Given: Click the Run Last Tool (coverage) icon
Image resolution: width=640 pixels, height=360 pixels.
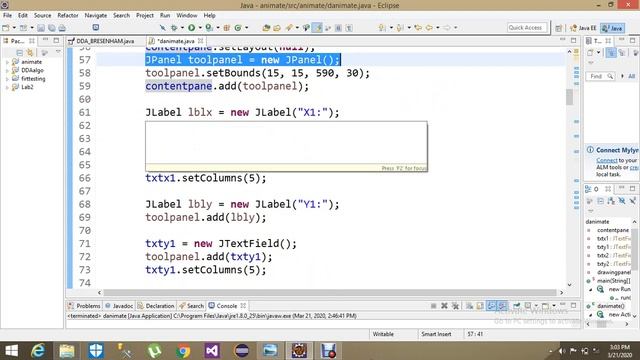Looking at the screenshot, I should 209,28.
